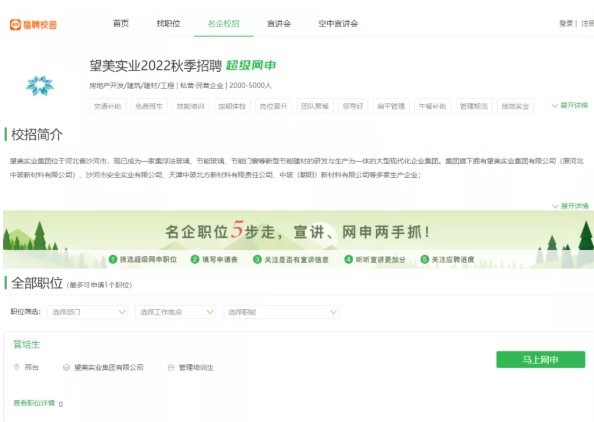The width and height of the screenshot is (594, 422).
Task: Click the 团队聚餐 tag
Action: [315, 106]
